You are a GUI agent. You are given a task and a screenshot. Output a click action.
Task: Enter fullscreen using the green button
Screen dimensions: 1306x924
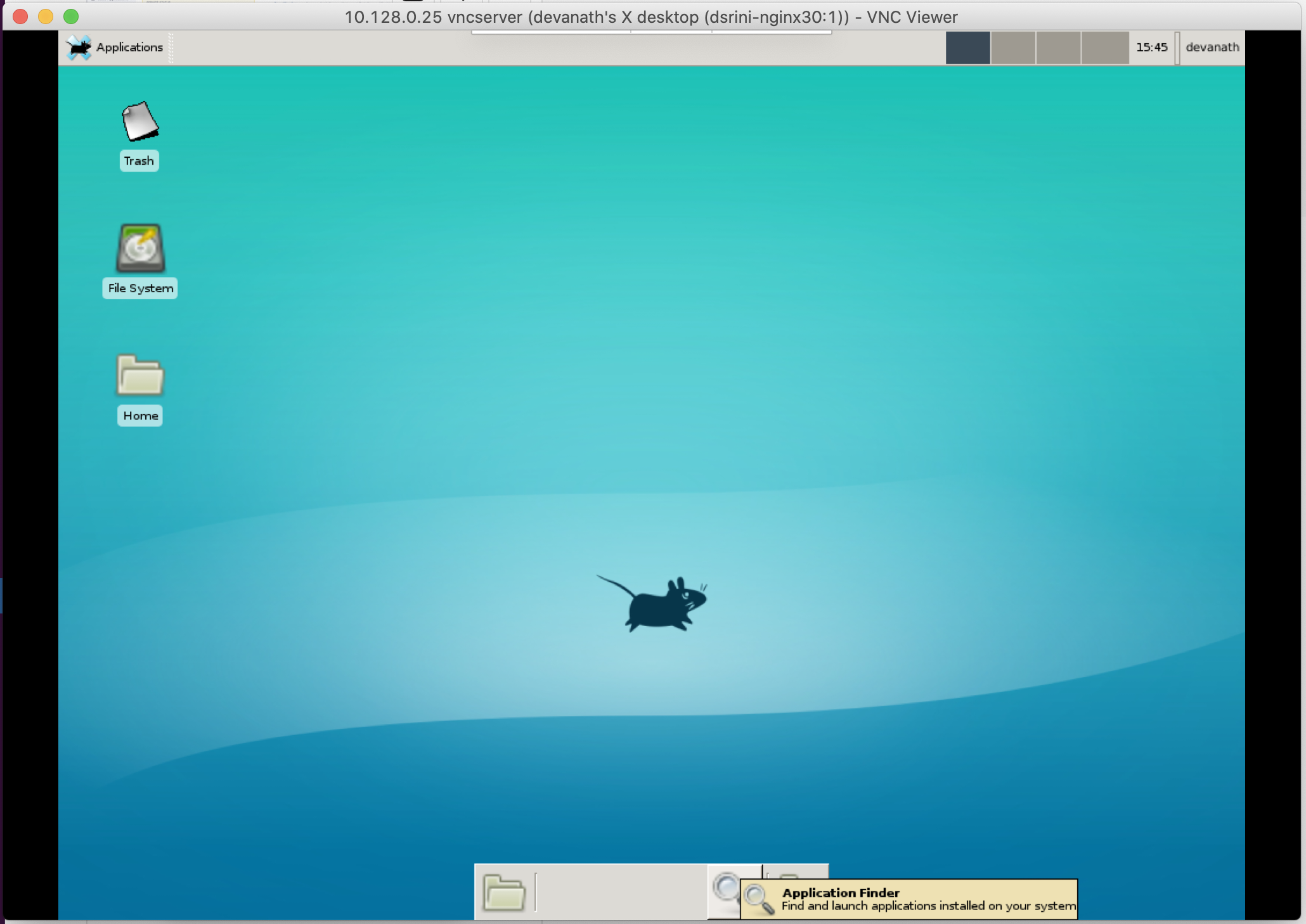71,16
